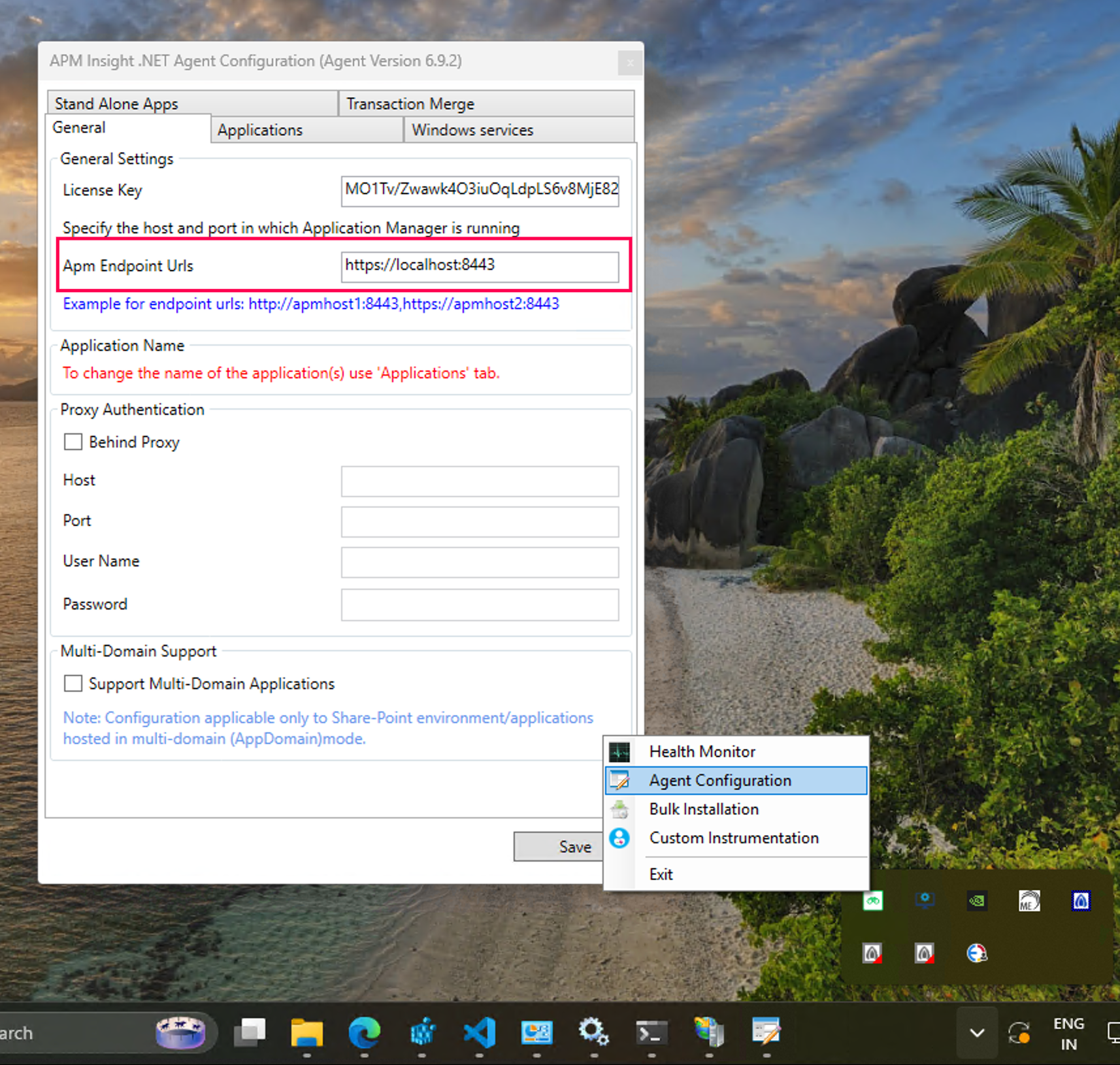Image resolution: width=1120 pixels, height=1065 pixels.
Task: Click the ManageEngine ME tray icon
Action: click(x=1029, y=901)
